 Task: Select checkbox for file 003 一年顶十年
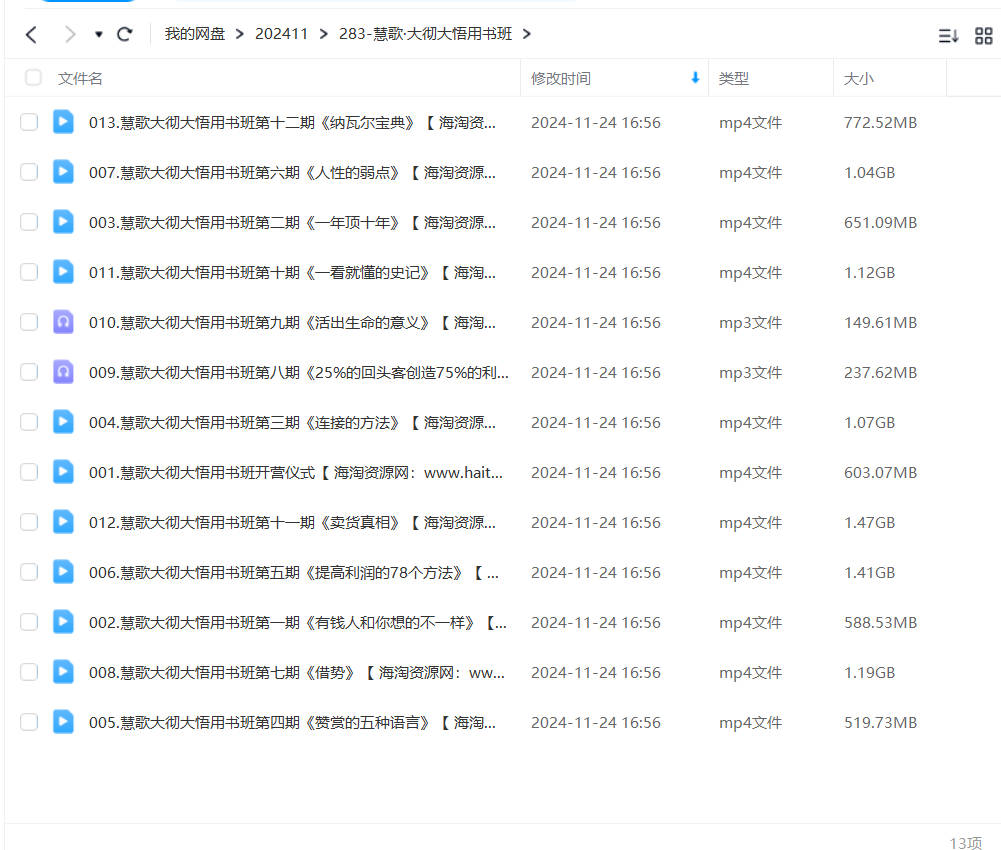point(29,222)
